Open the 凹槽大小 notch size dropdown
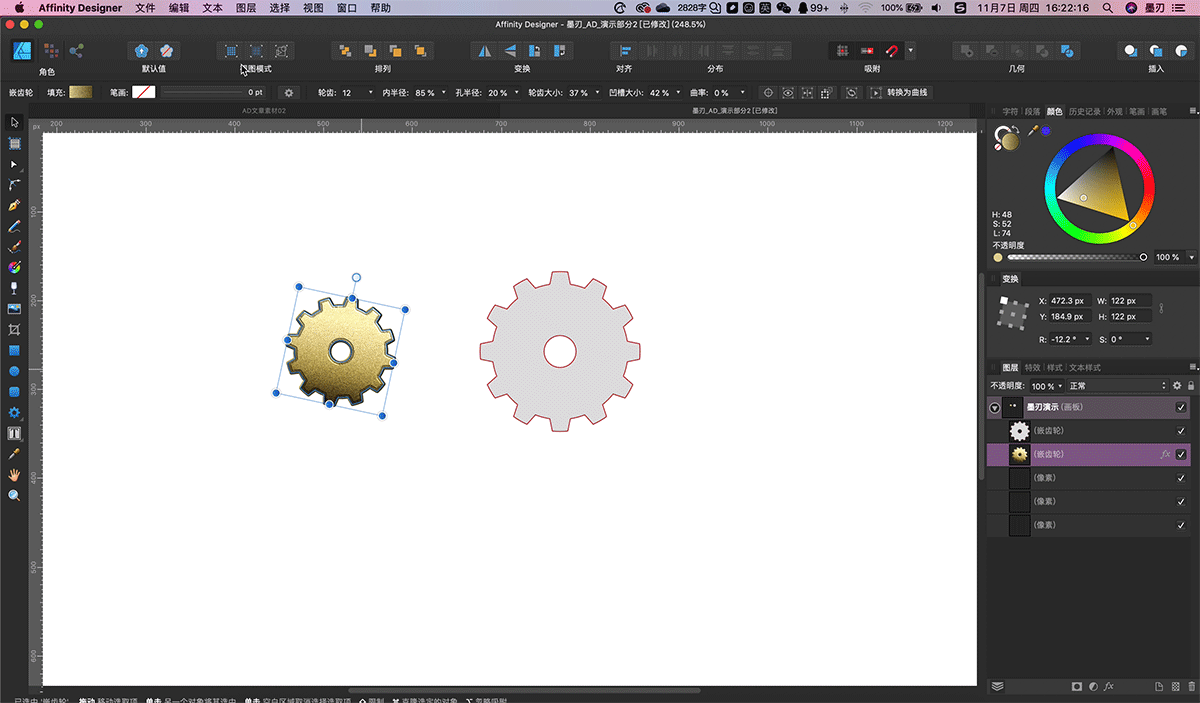1200x703 pixels. tap(678, 92)
